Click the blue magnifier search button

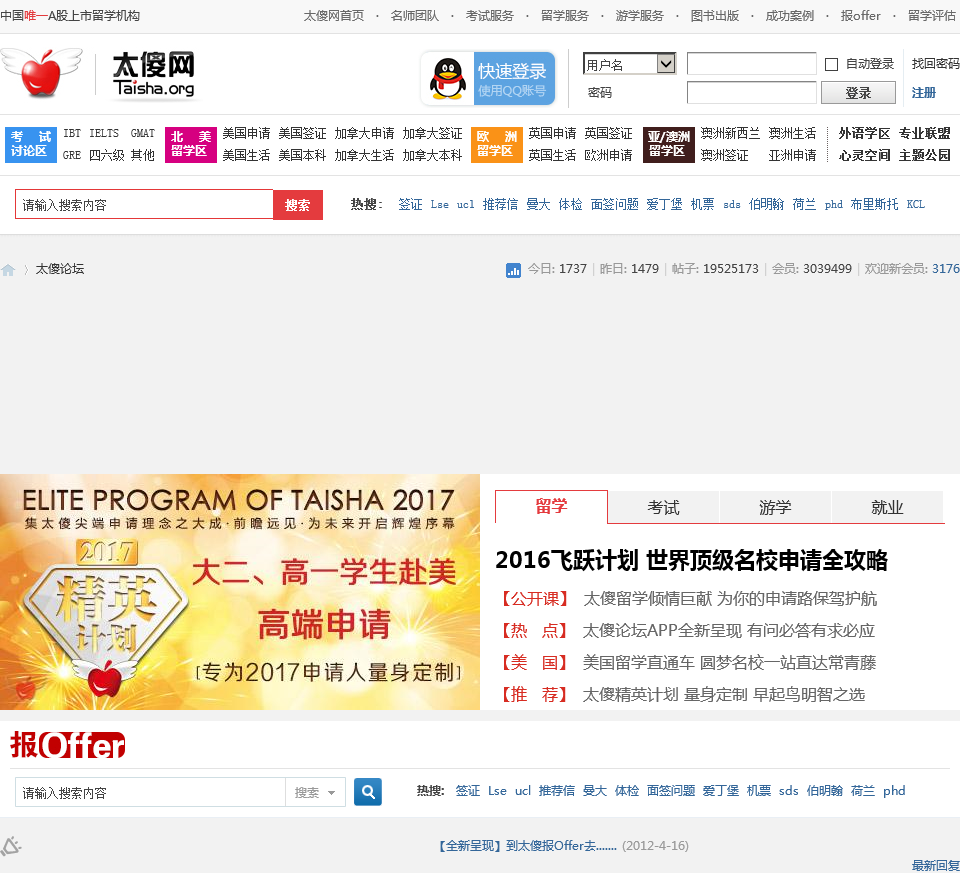click(368, 792)
